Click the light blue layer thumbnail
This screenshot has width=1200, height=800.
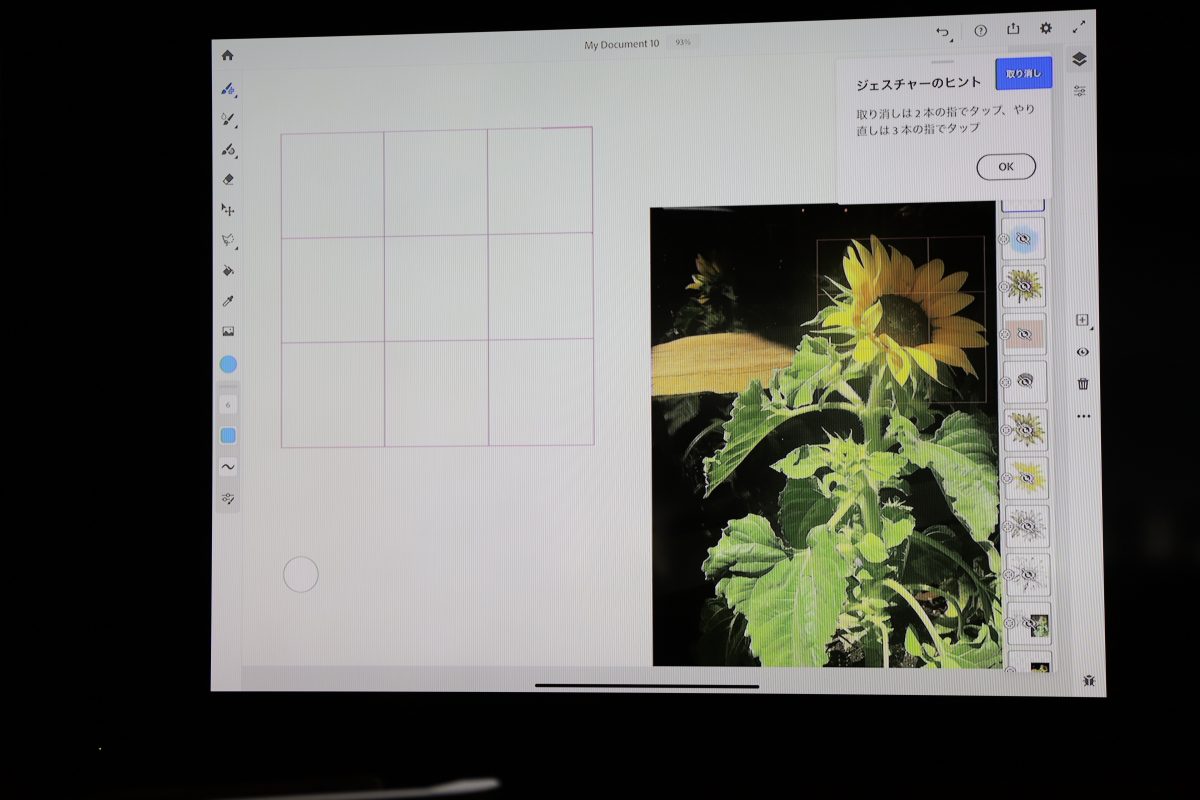click(x=1024, y=239)
